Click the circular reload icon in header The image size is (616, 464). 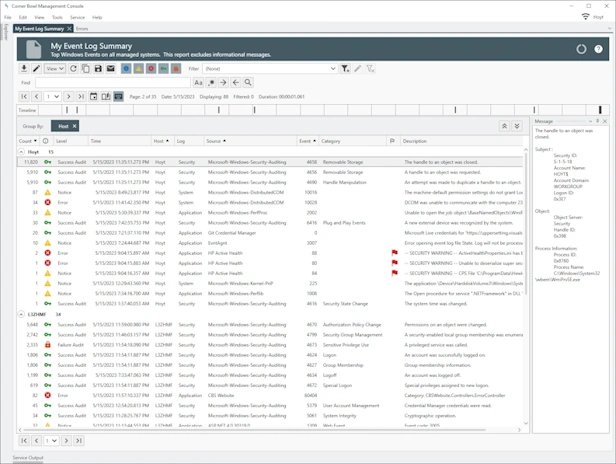click(581, 49)
